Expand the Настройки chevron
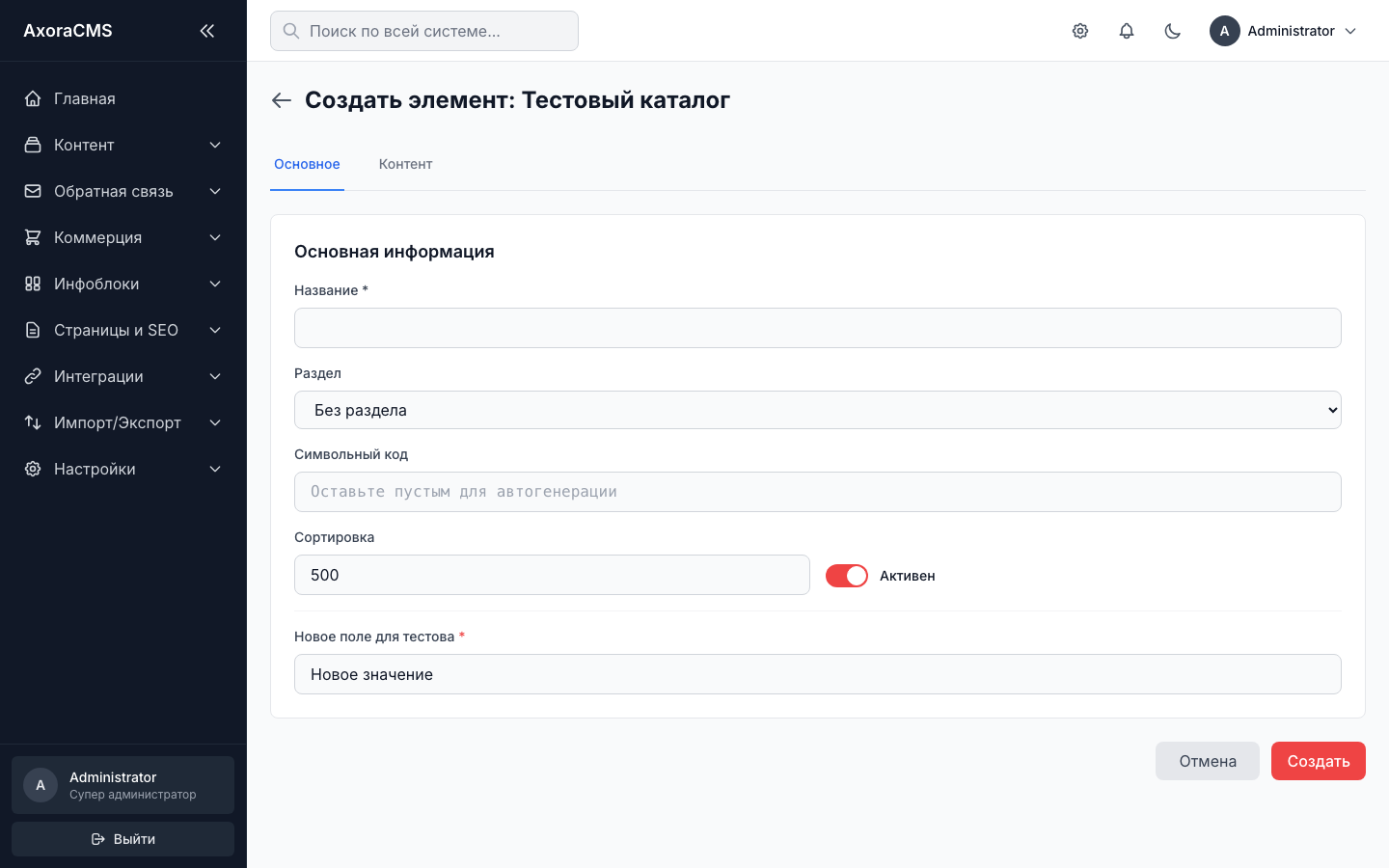 tap(215, 469)
